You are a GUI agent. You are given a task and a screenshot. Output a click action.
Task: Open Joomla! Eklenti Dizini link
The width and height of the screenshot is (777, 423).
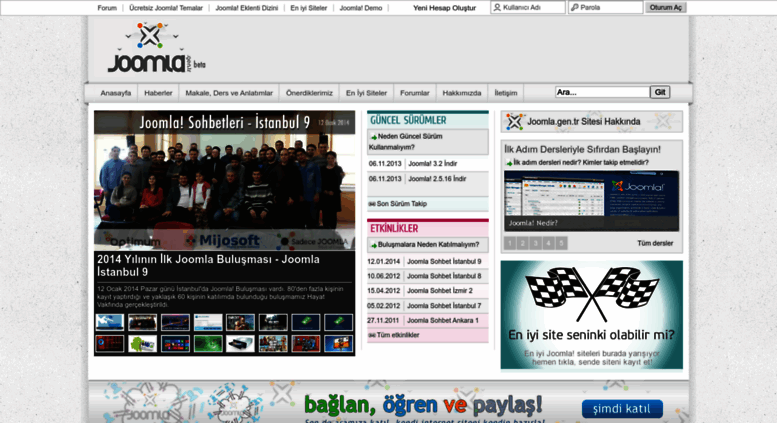pyautogui.click(x=247, y=8)
